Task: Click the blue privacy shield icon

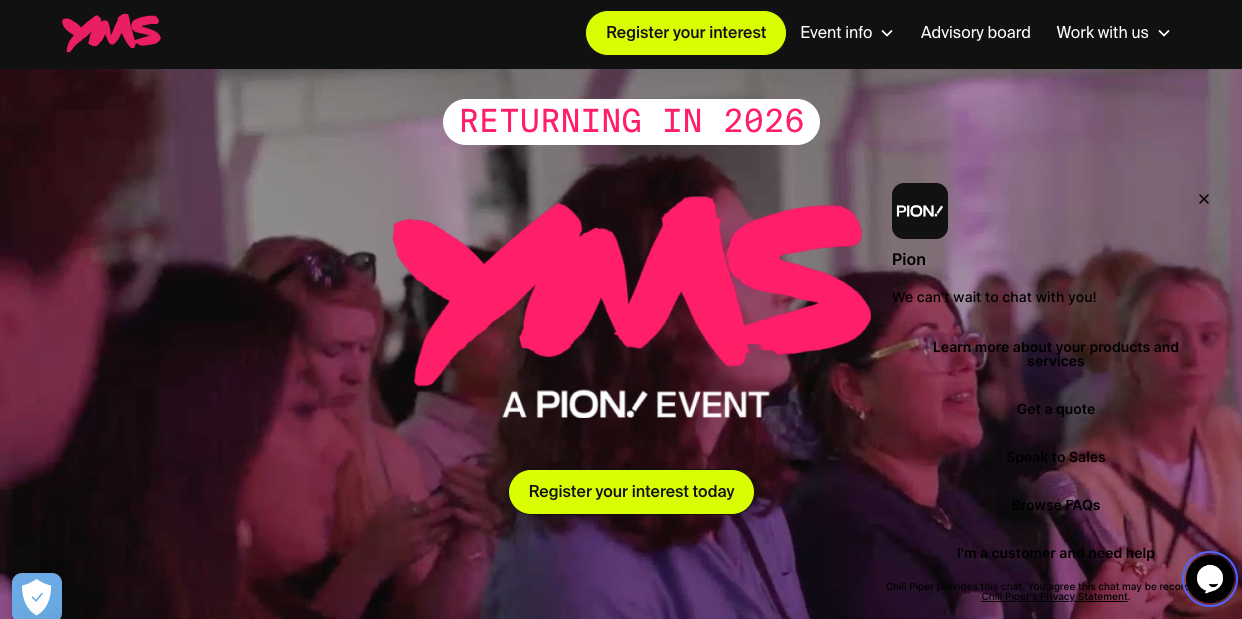Action: 37,597
